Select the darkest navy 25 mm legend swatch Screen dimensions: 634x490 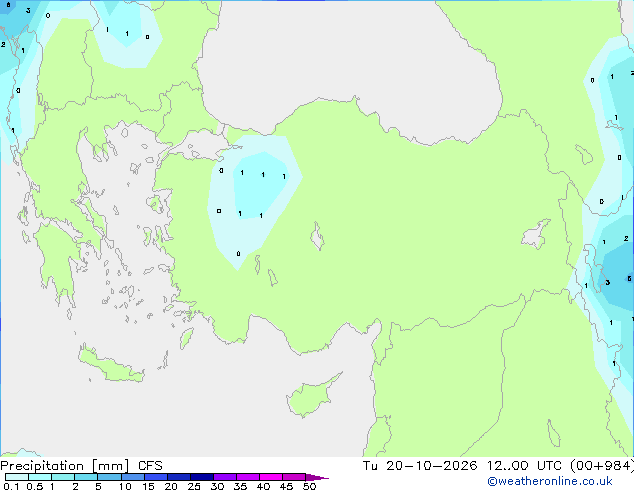tap(202, 477)
